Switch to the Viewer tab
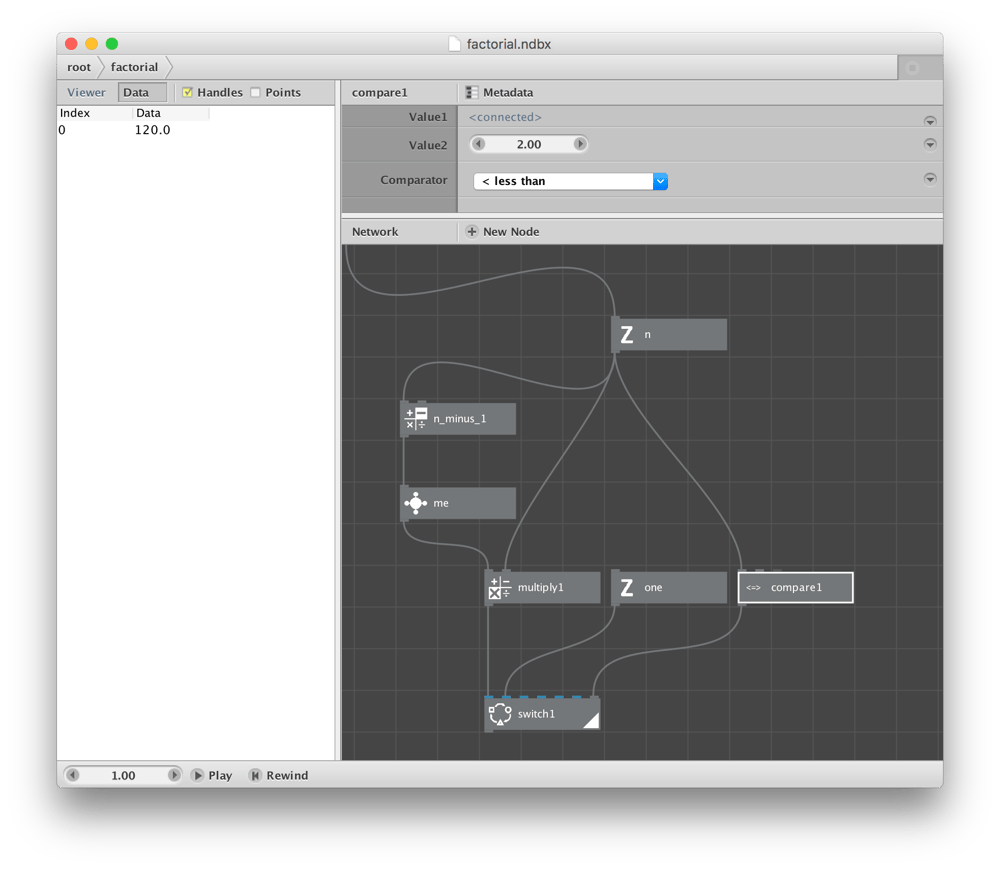This screenshot has width=1000, height=869. (x=86, y=92)
